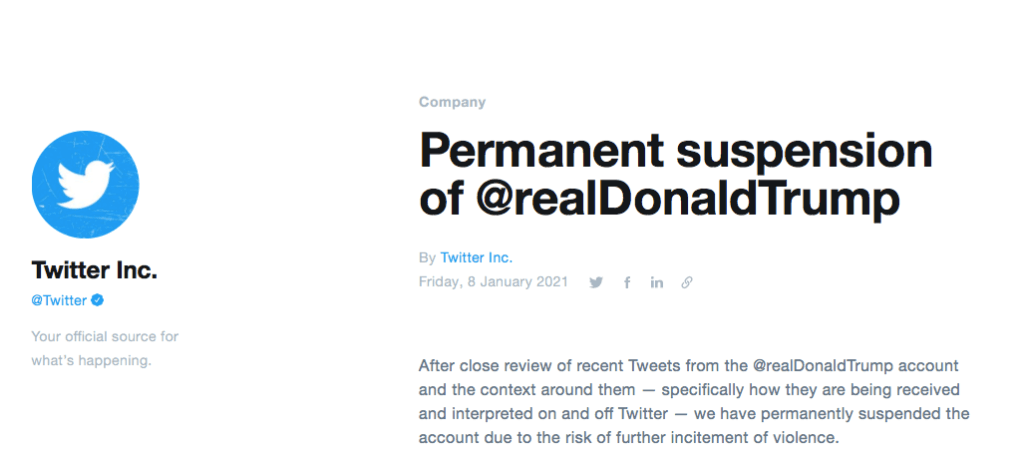Click @realDonaldTrump mention in body paragraph
Image resolution: width=1024 pixels, height=467 pixels.
point(821,365)
